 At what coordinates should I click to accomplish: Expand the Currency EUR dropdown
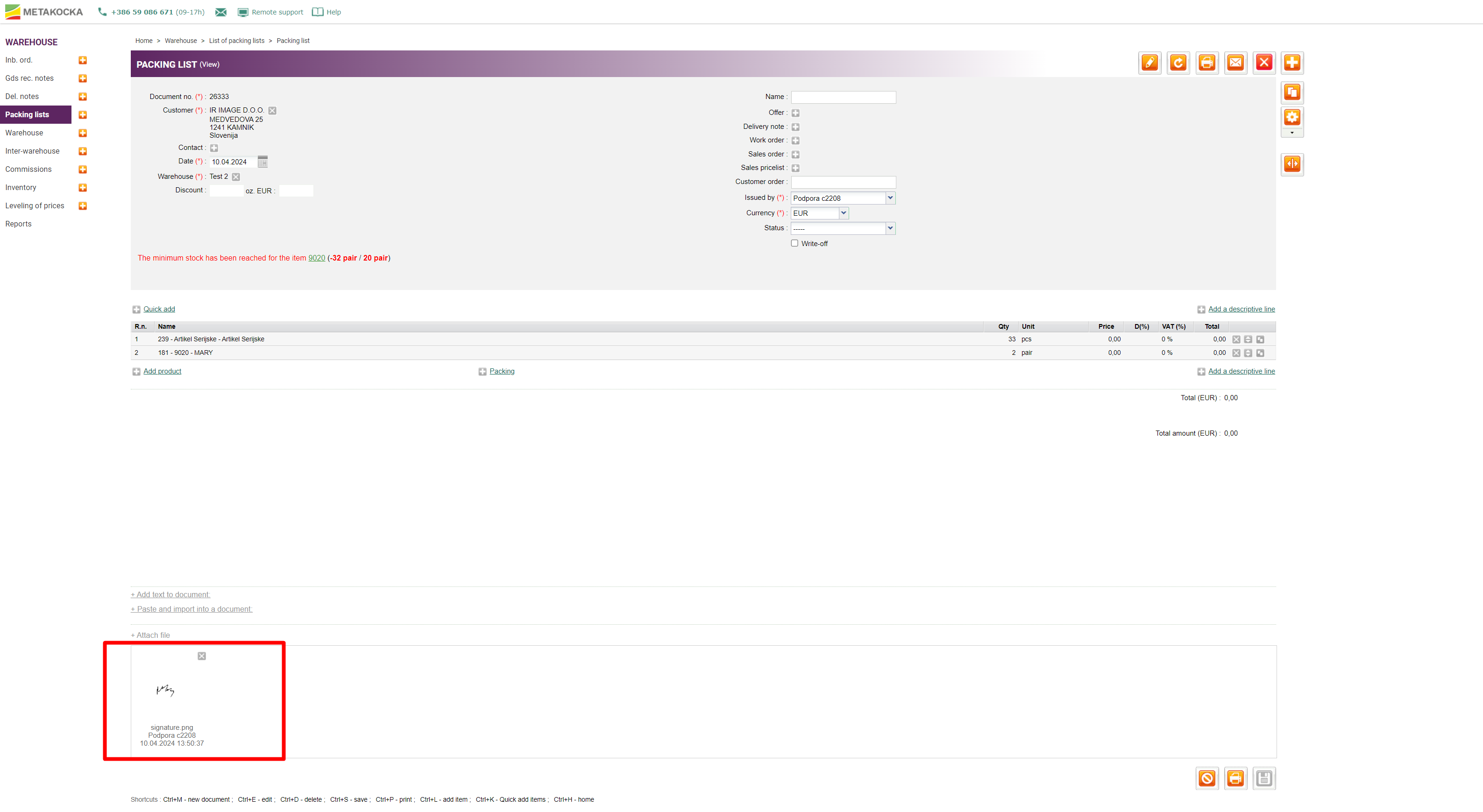pos(844,213)
